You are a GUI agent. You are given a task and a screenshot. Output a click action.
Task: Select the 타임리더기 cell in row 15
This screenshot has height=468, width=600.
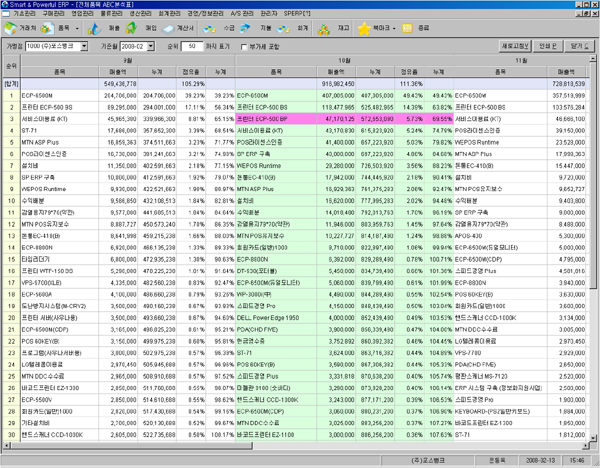point(60,259)
